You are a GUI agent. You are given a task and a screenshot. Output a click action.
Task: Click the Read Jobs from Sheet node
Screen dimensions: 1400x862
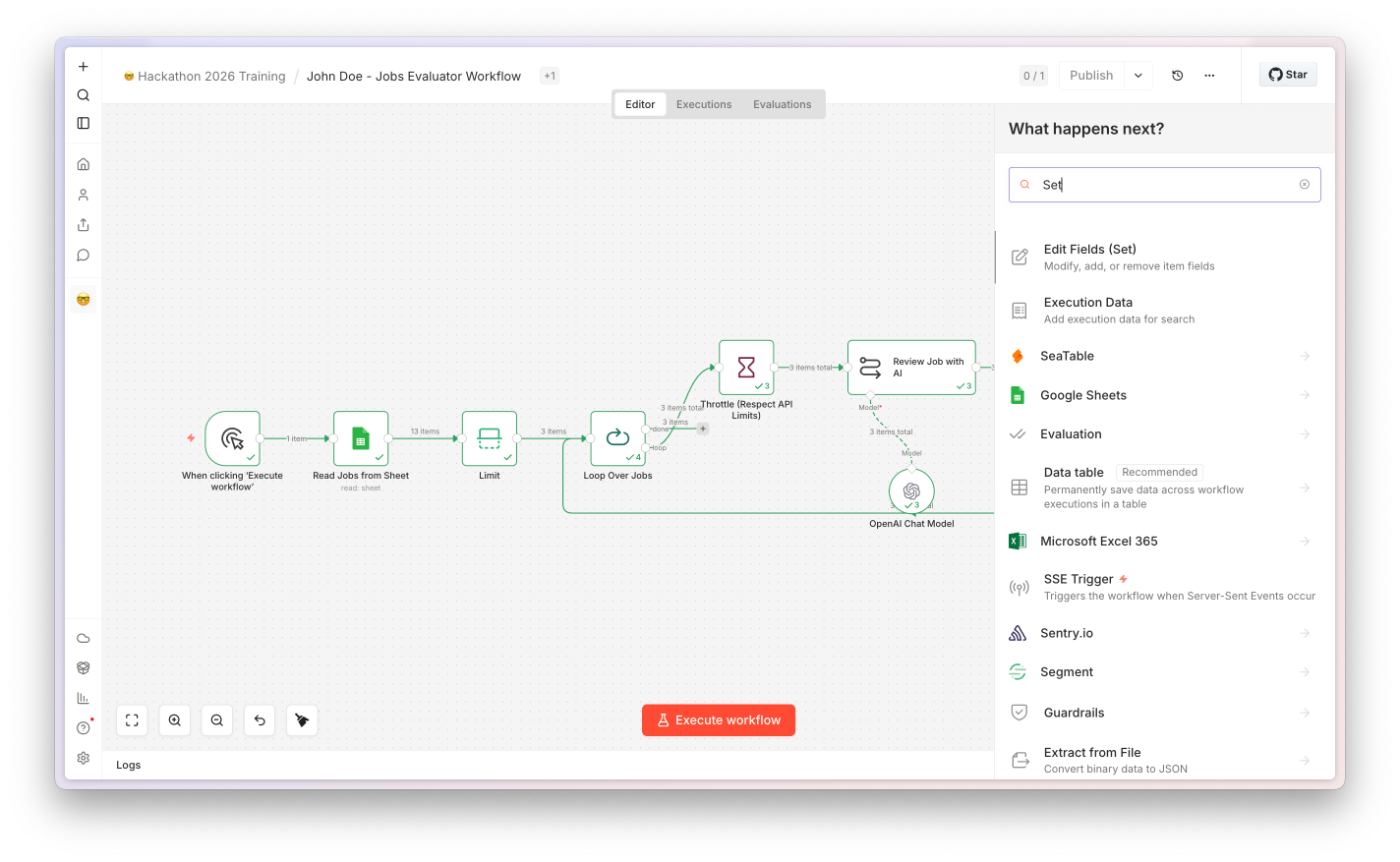coord(361,438)
